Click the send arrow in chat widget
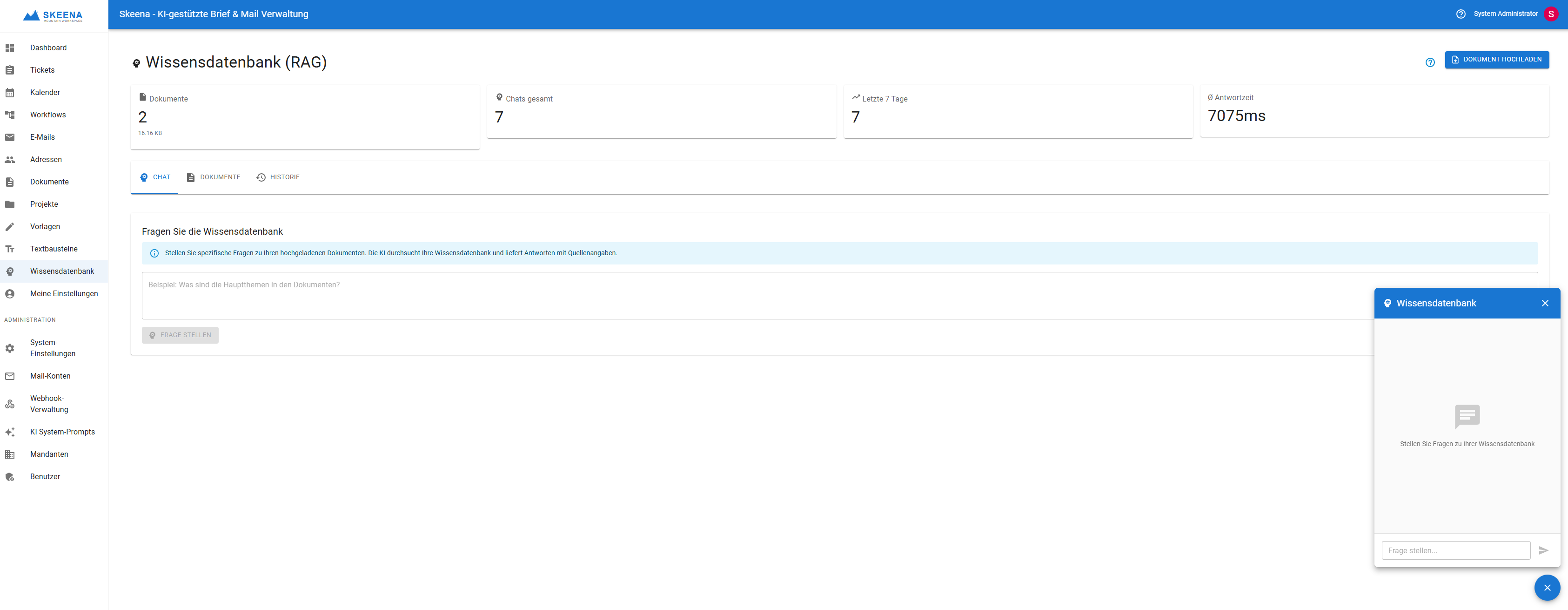This screenshot has height=610, width=1568. point(1543,550)
